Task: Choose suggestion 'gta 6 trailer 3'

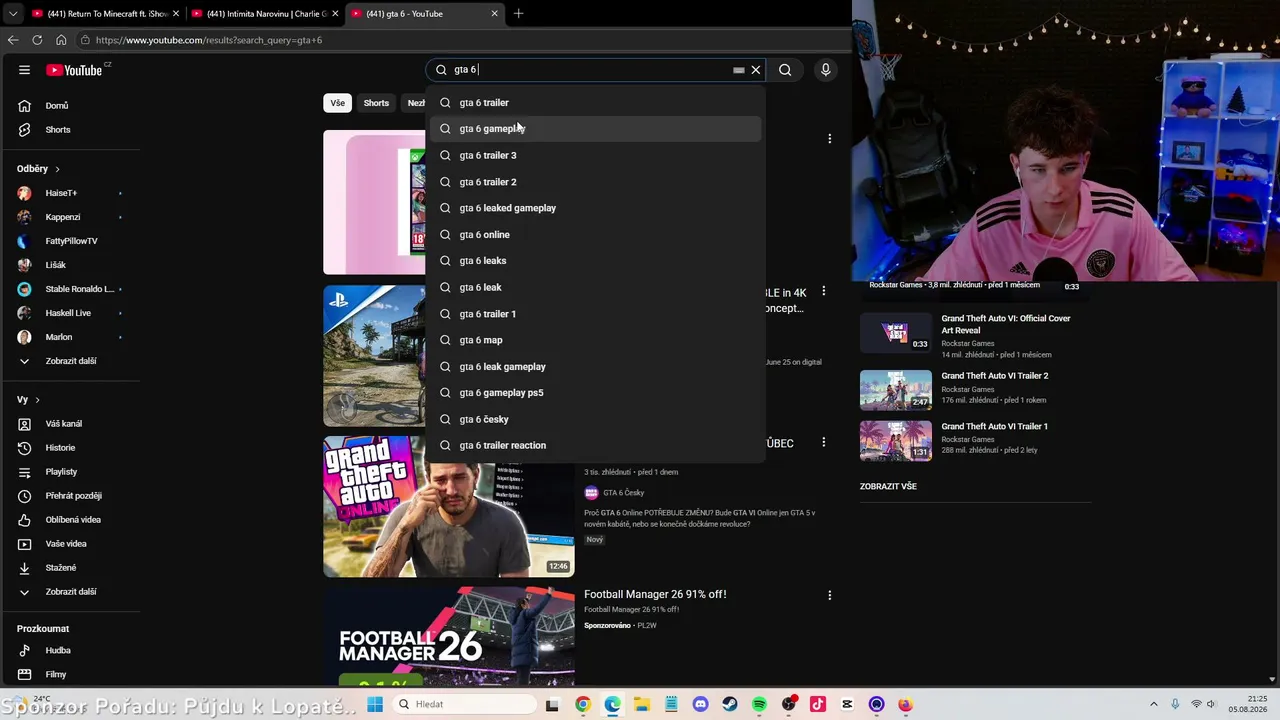Action: point(596,155)
